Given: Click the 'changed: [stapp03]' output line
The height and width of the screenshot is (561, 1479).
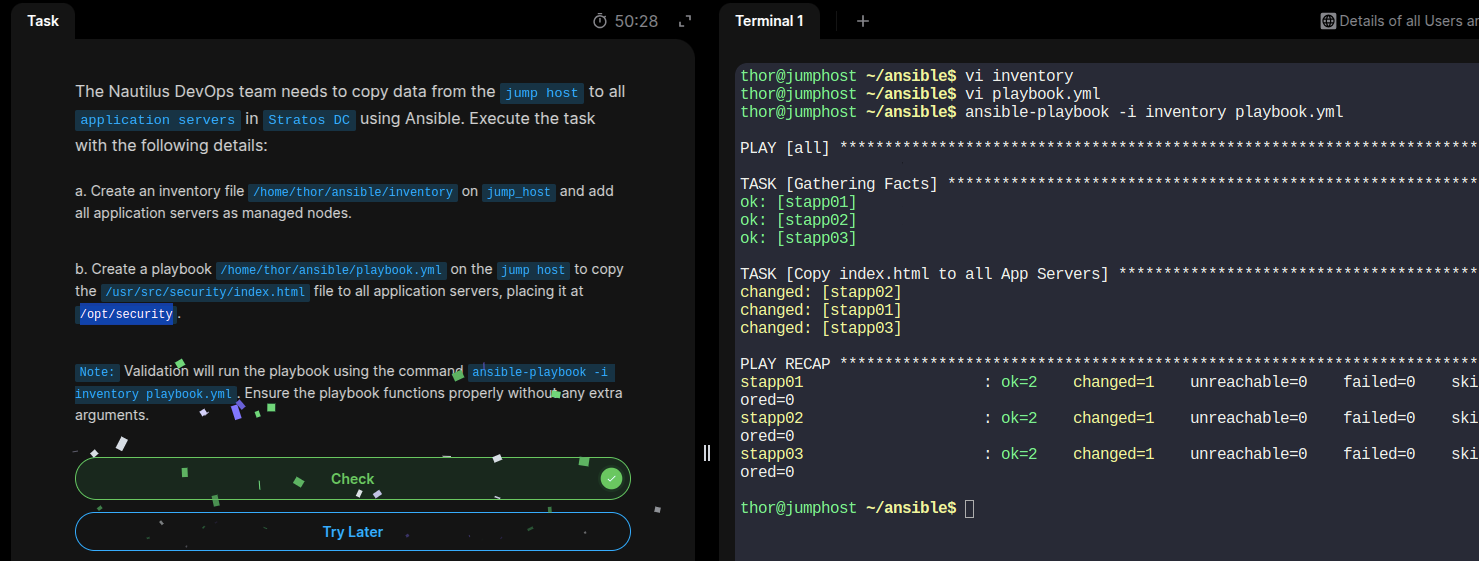Looking at the screenshot, I should click(821, 328).
